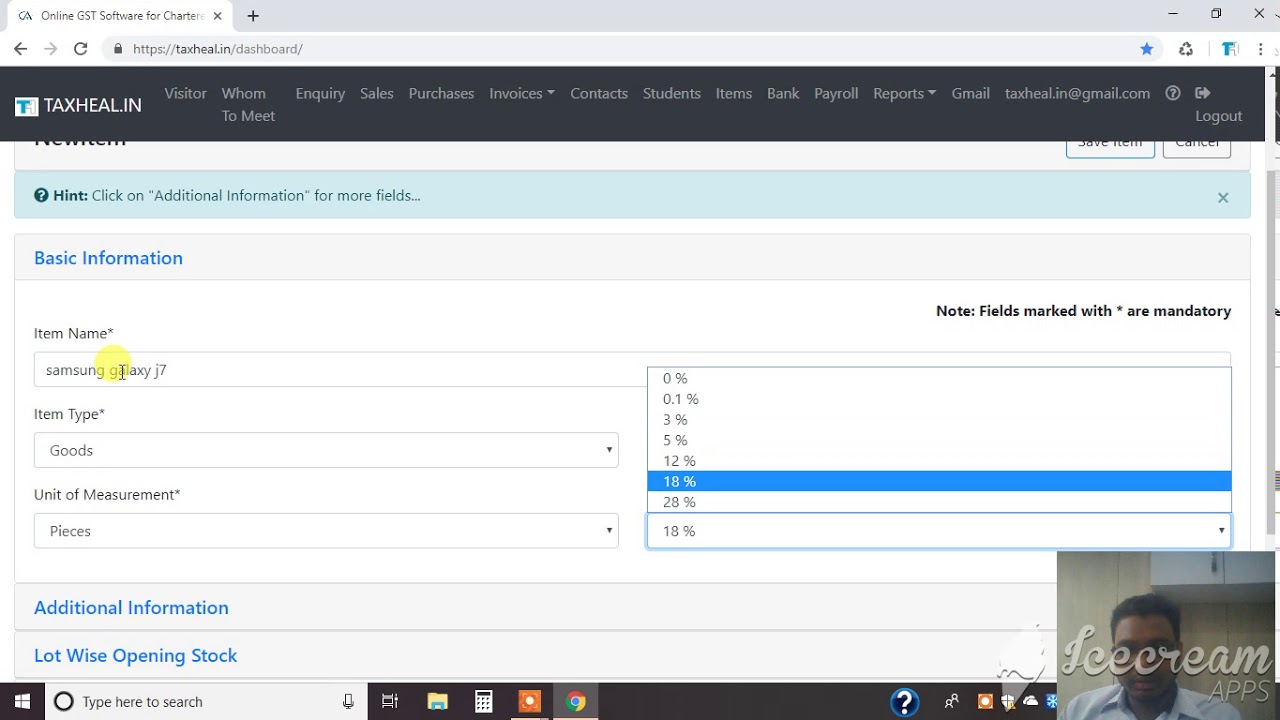This screenshot has height=720, width=1280.
Task: Open the Reports dropdown menu
Action: point(905,93)
